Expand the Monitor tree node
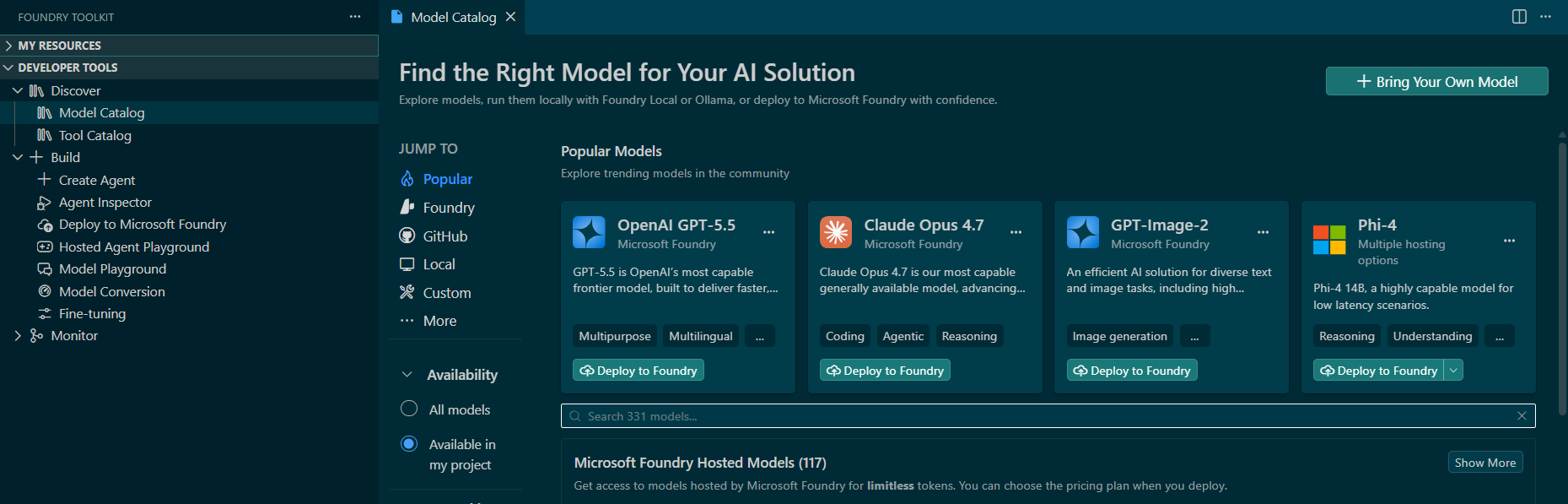1568x504 pixels. 18,336
